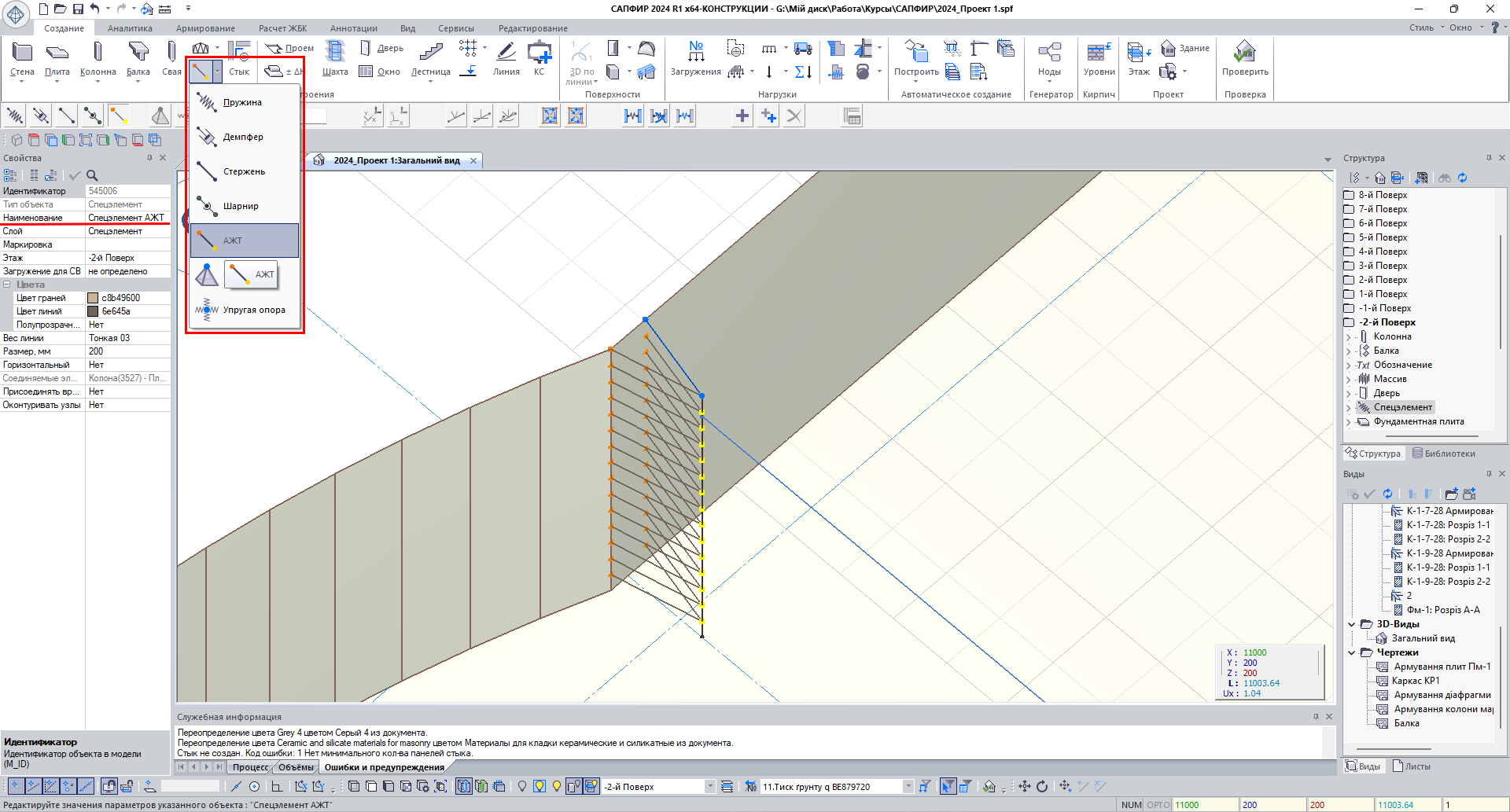Image resolution: width=1510 pixels, height=812 pixels.
Task: Click the Загружения loads icon
Action: tap(695, 53)
